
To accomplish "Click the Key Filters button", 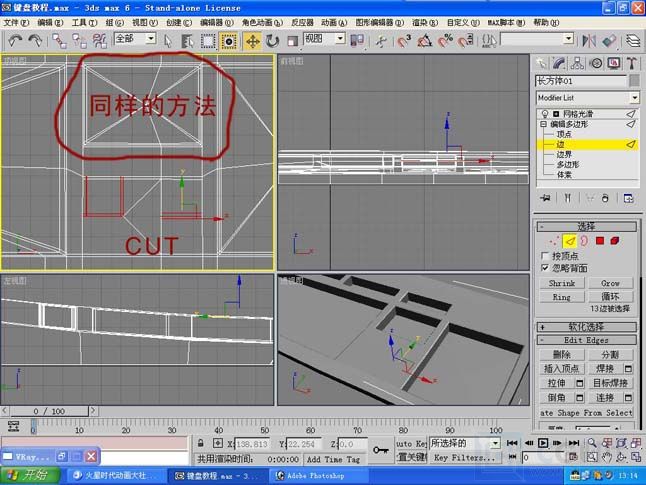I will coord(464,458).
